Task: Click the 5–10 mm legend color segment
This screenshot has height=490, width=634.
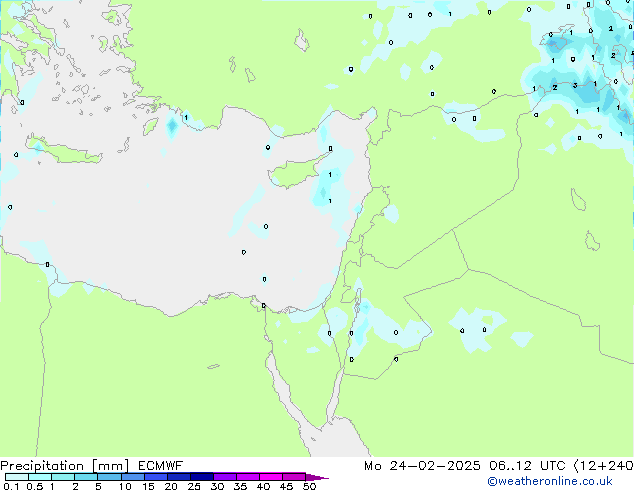Action: click(109, 477)
